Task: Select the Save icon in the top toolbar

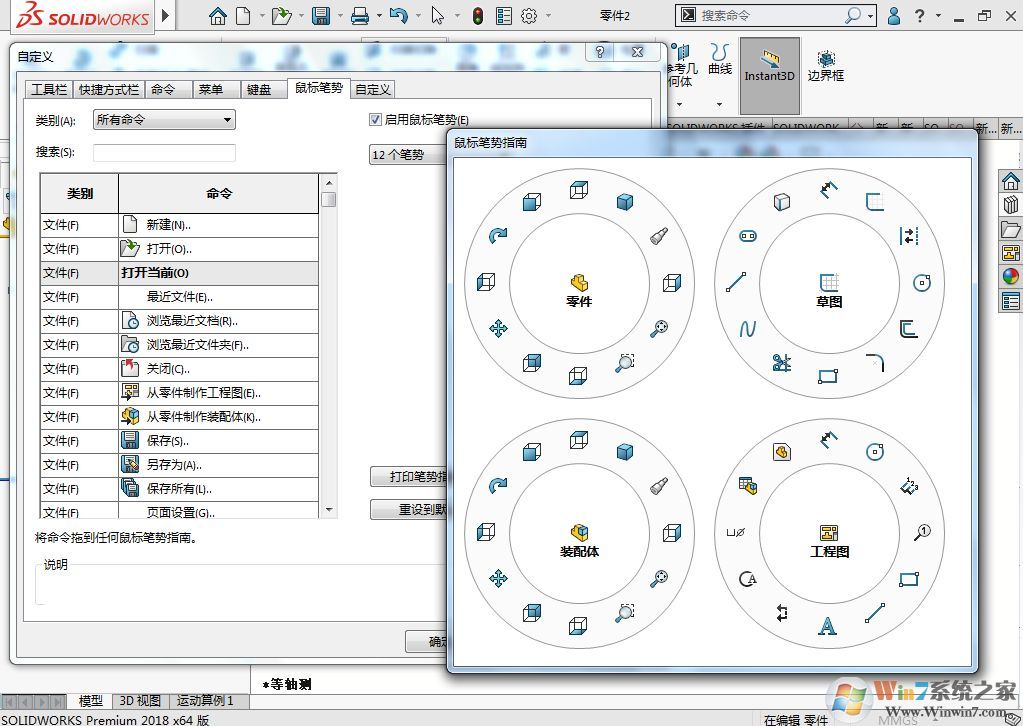Action: point(320,15)
